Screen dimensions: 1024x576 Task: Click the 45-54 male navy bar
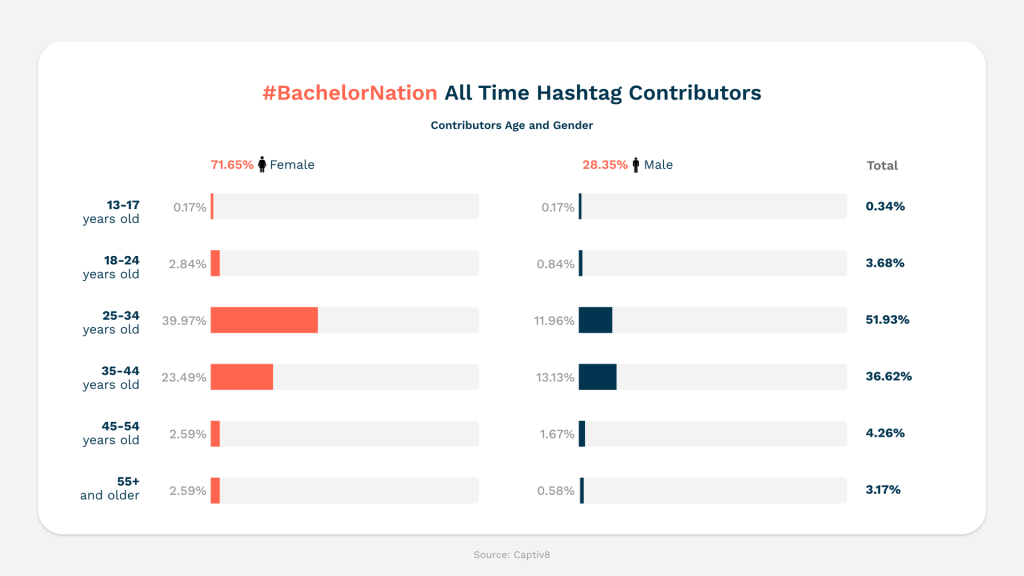582,434
